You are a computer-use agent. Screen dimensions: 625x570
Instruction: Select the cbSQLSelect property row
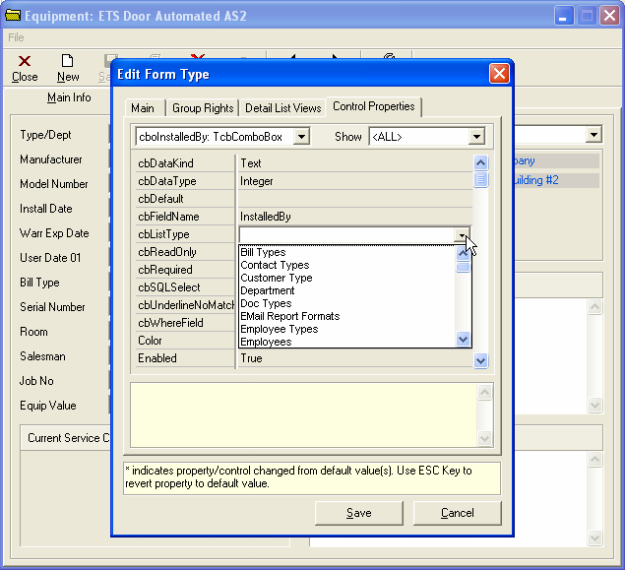185,287
